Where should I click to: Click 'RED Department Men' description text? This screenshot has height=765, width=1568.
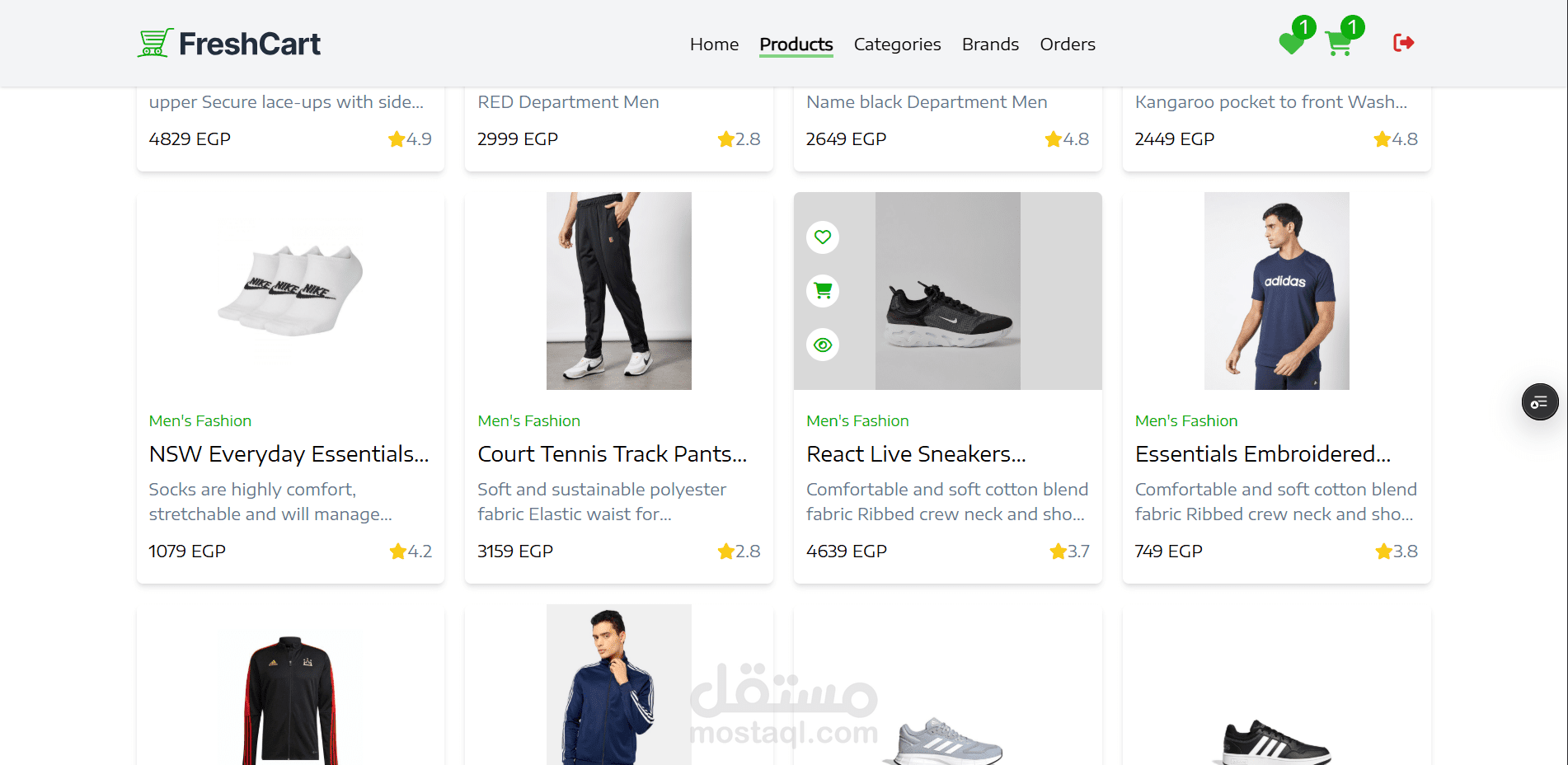coord(568,102)
